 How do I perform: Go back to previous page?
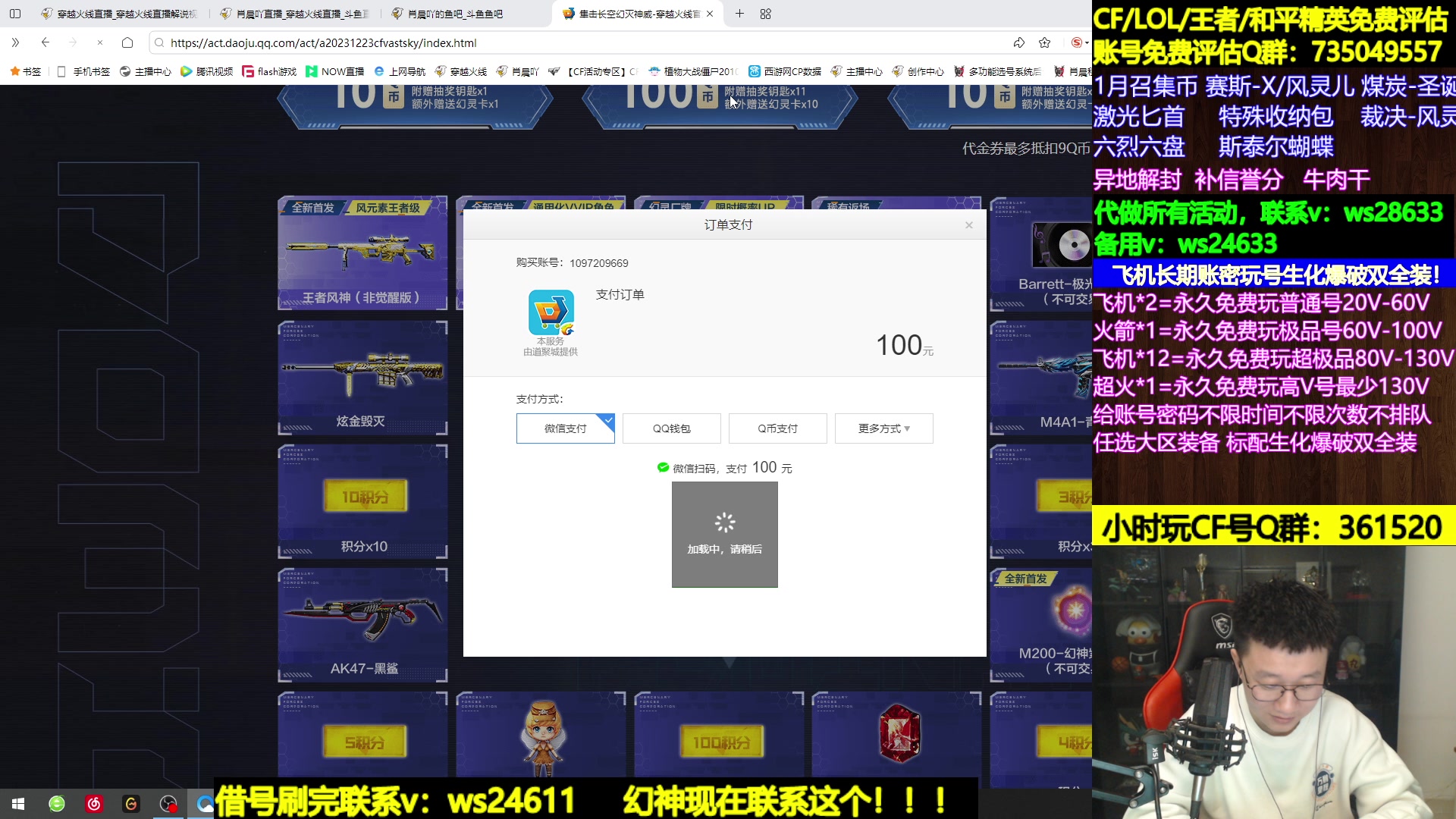45,42
